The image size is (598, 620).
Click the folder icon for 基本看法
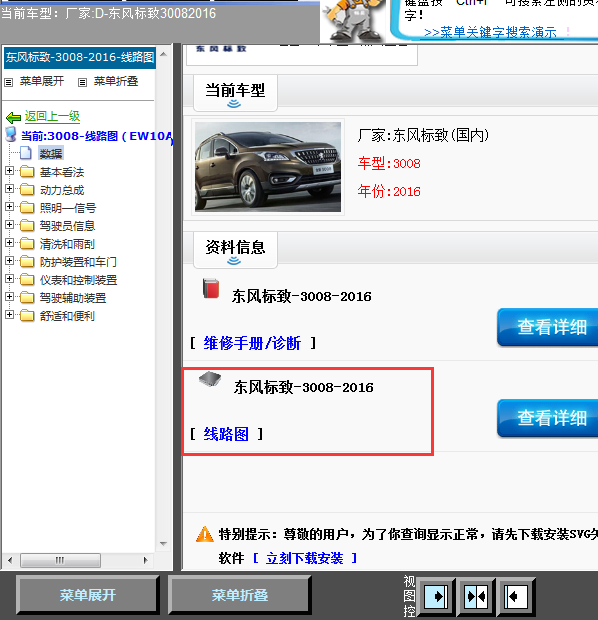(x=27, y=172)
